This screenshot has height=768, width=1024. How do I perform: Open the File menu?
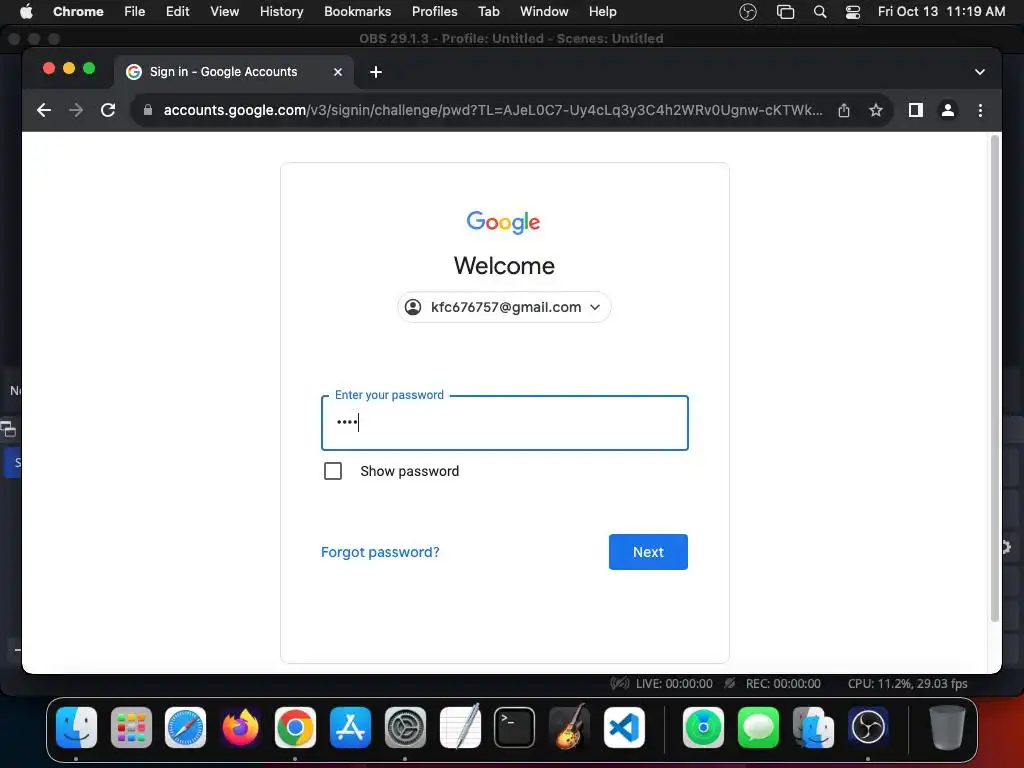tap(135, 11)
